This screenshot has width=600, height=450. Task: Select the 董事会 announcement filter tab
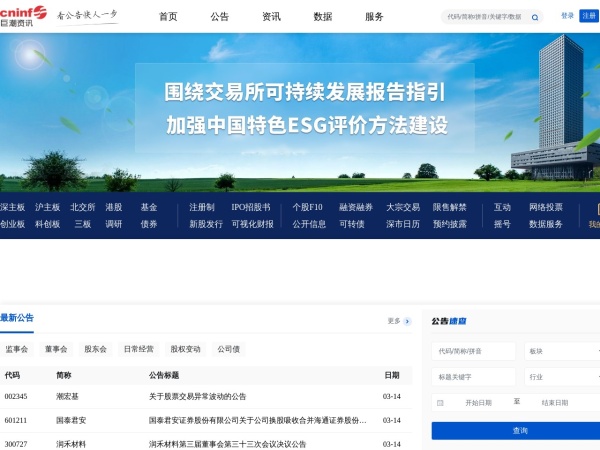click(x=56, y=349)
